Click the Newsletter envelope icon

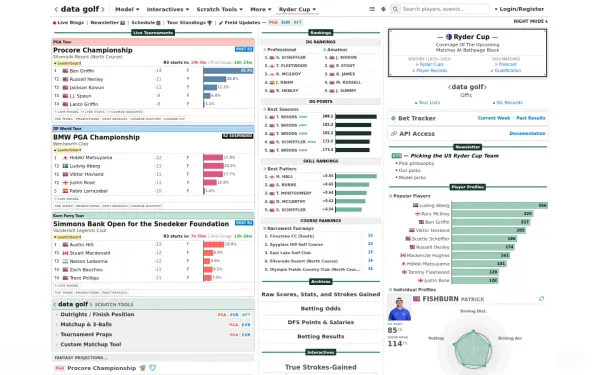122,23
